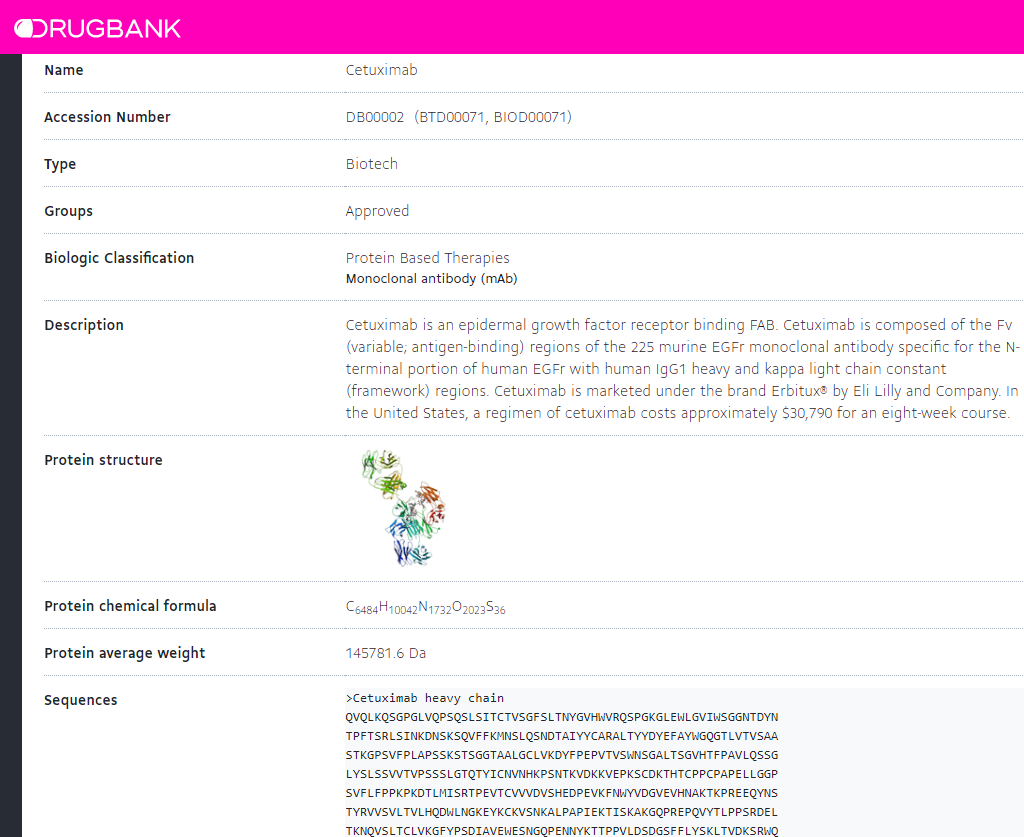Click the Biologic Classification row label
The image size is (1024, 837).
coord(119,257)
